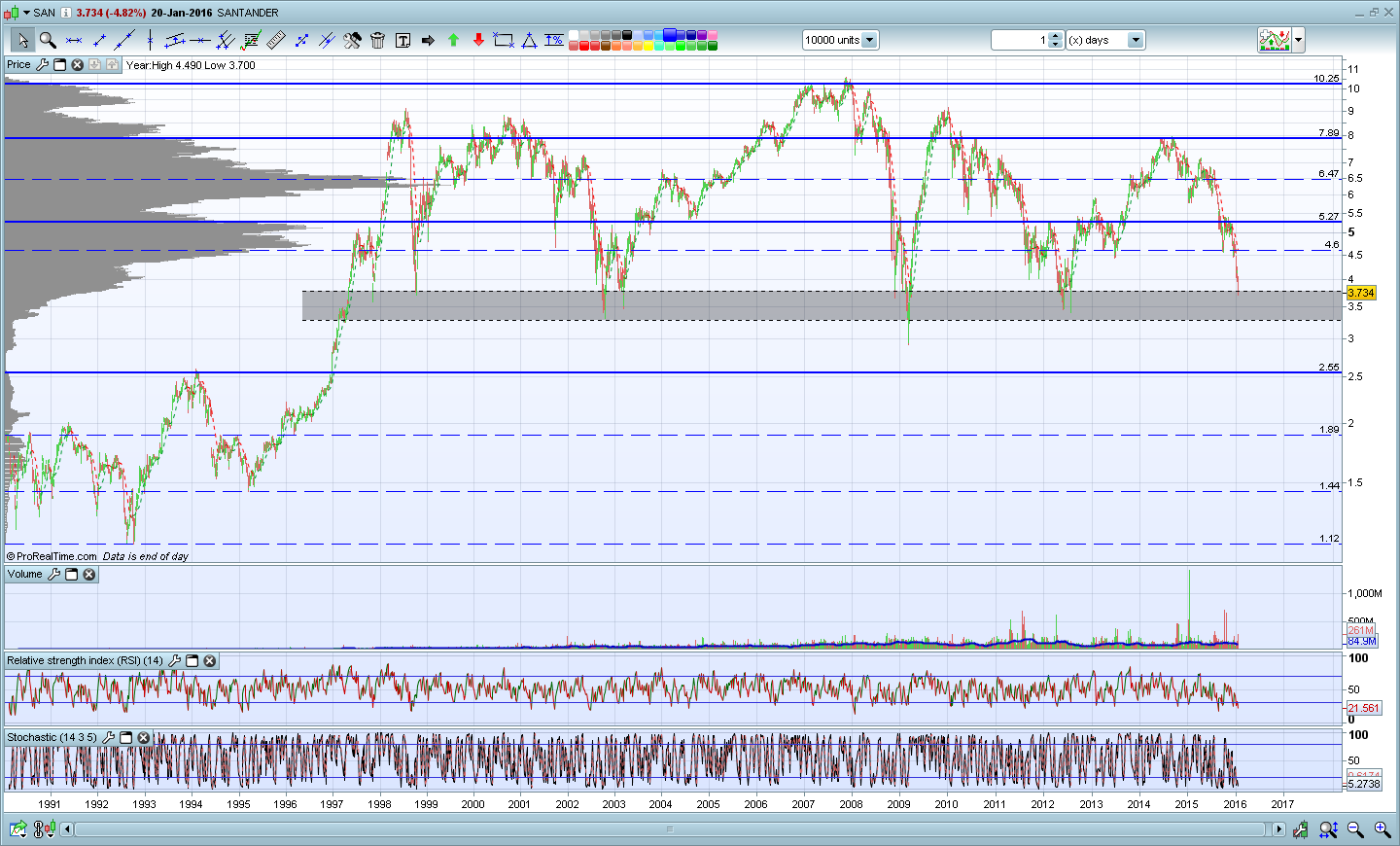This screenshot has height=846, width=1400.
Task: Click the current price label 3.734 on axis
Action: click(1361, 293)
